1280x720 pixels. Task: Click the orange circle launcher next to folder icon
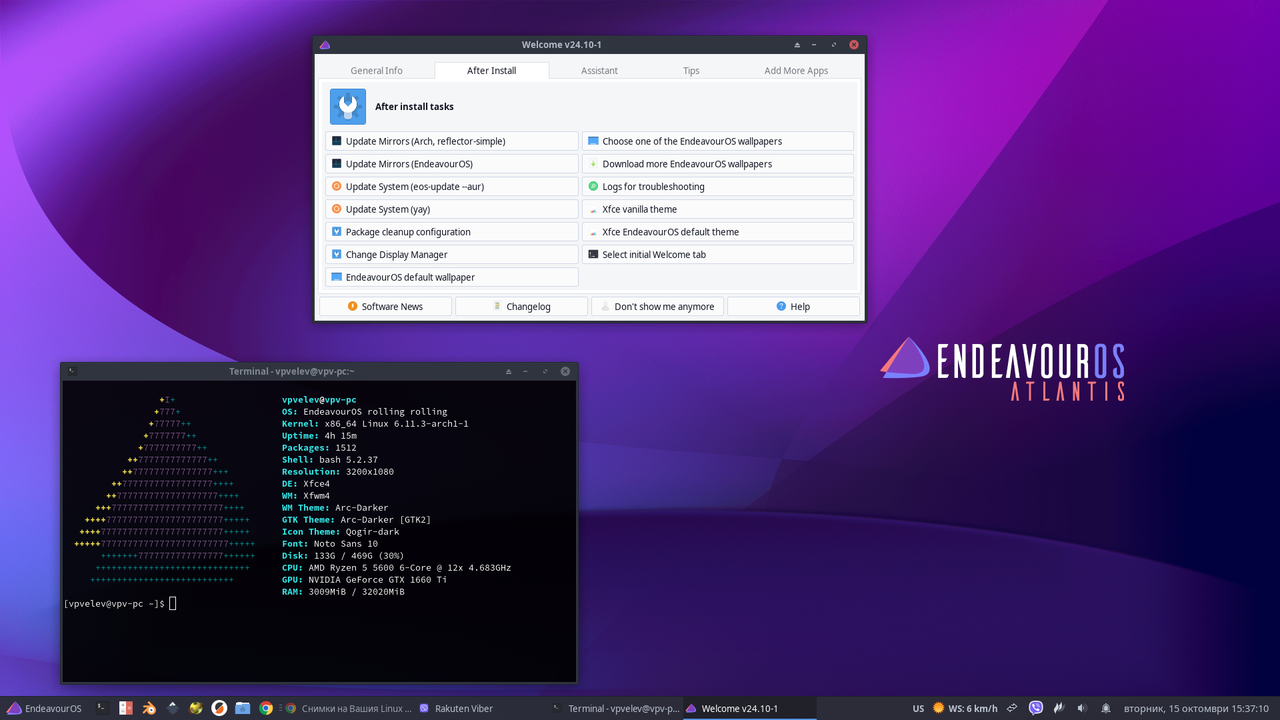[219, 708]
